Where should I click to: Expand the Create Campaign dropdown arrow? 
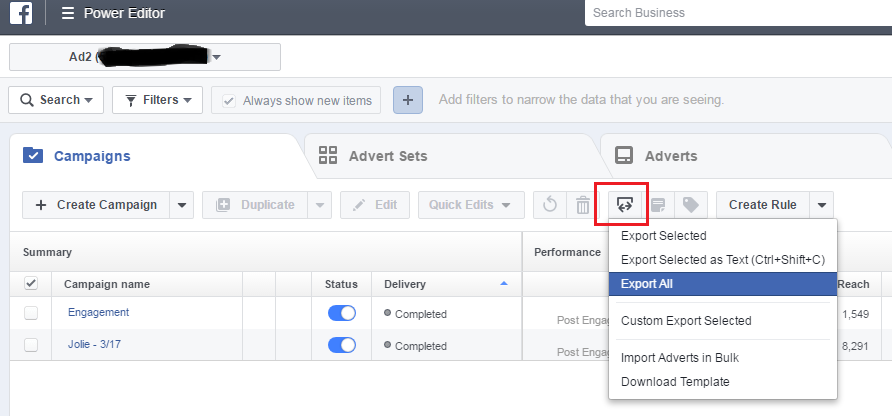tap(181, 205)
